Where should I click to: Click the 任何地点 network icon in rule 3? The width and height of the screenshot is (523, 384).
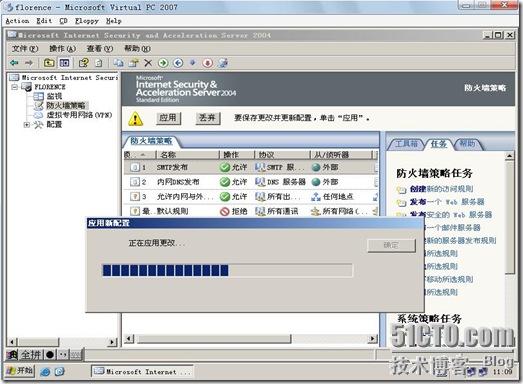[316, 197]
